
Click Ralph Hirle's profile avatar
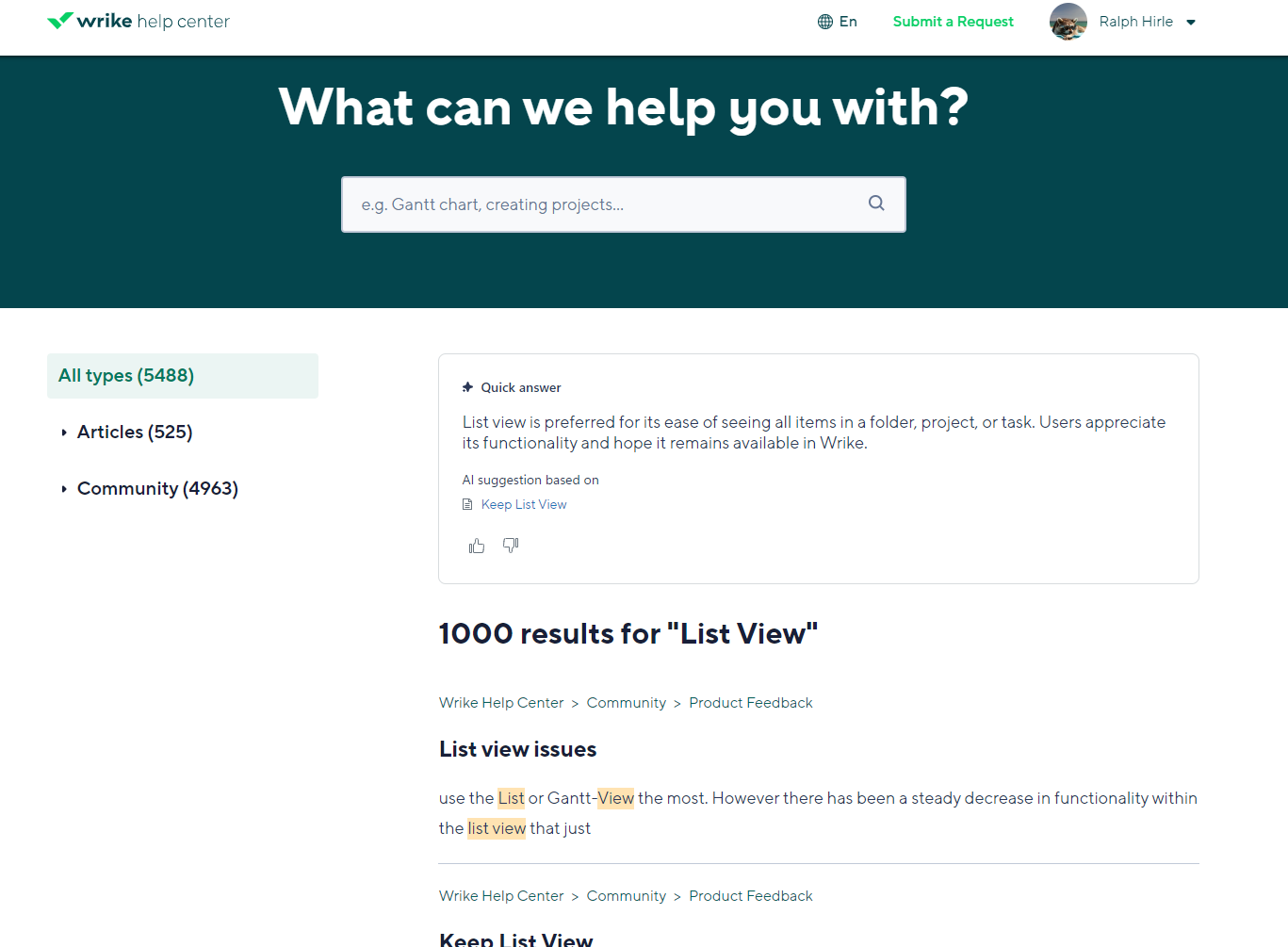tap(1068, 22)
